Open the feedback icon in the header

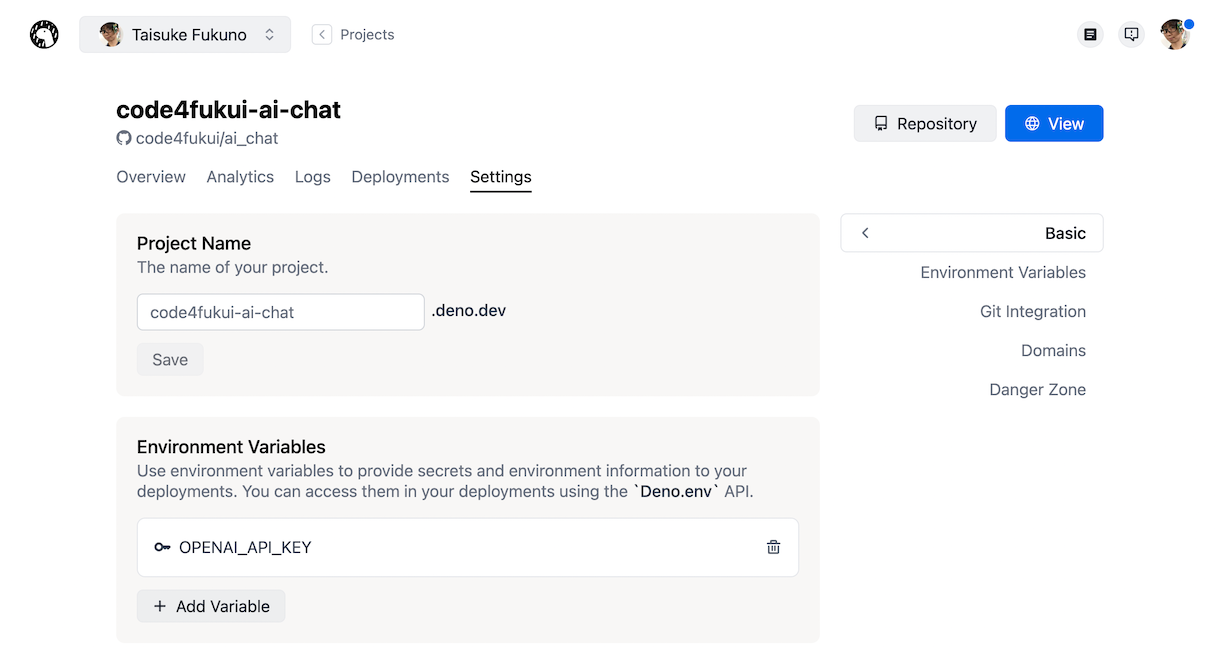pyautogui.click(x=1131, y=33)
